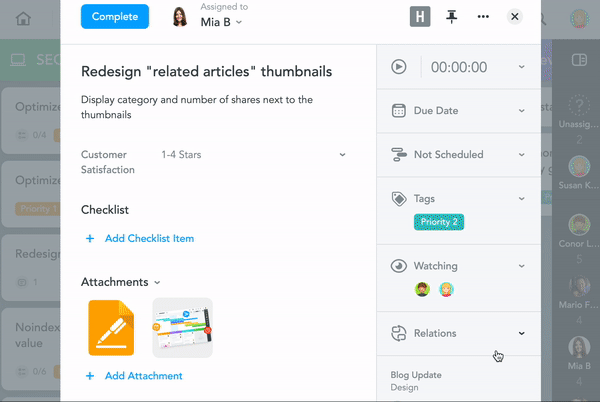Viewport: 600px width, 402px height.
Task: Click the description text about thumbnails
Action: (197, 107)
